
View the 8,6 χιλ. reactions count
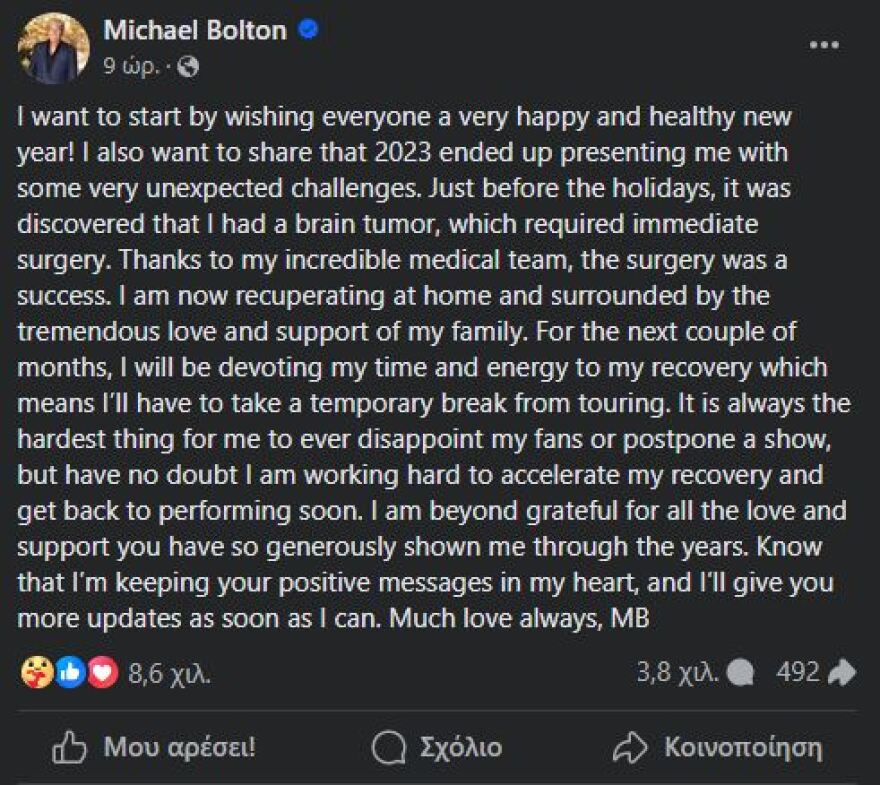pos(169,673)
